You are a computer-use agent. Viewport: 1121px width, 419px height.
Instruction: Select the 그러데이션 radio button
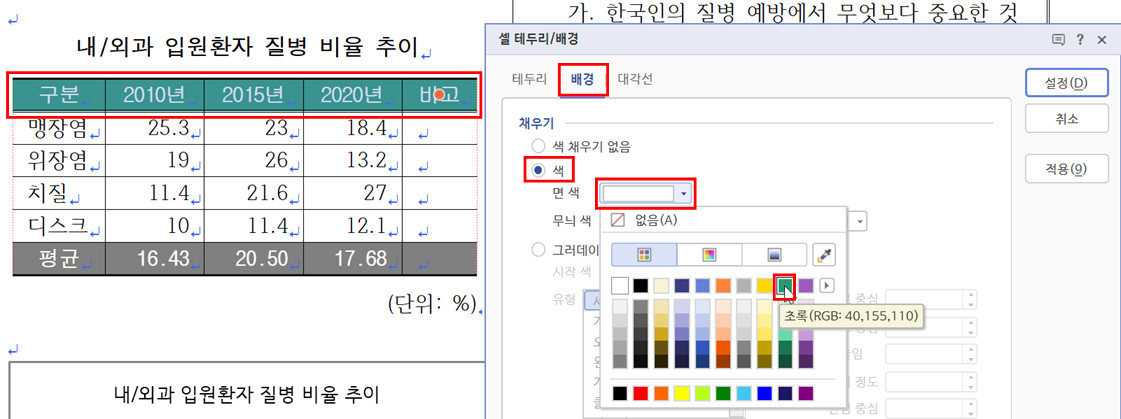[x=538, y=250]
